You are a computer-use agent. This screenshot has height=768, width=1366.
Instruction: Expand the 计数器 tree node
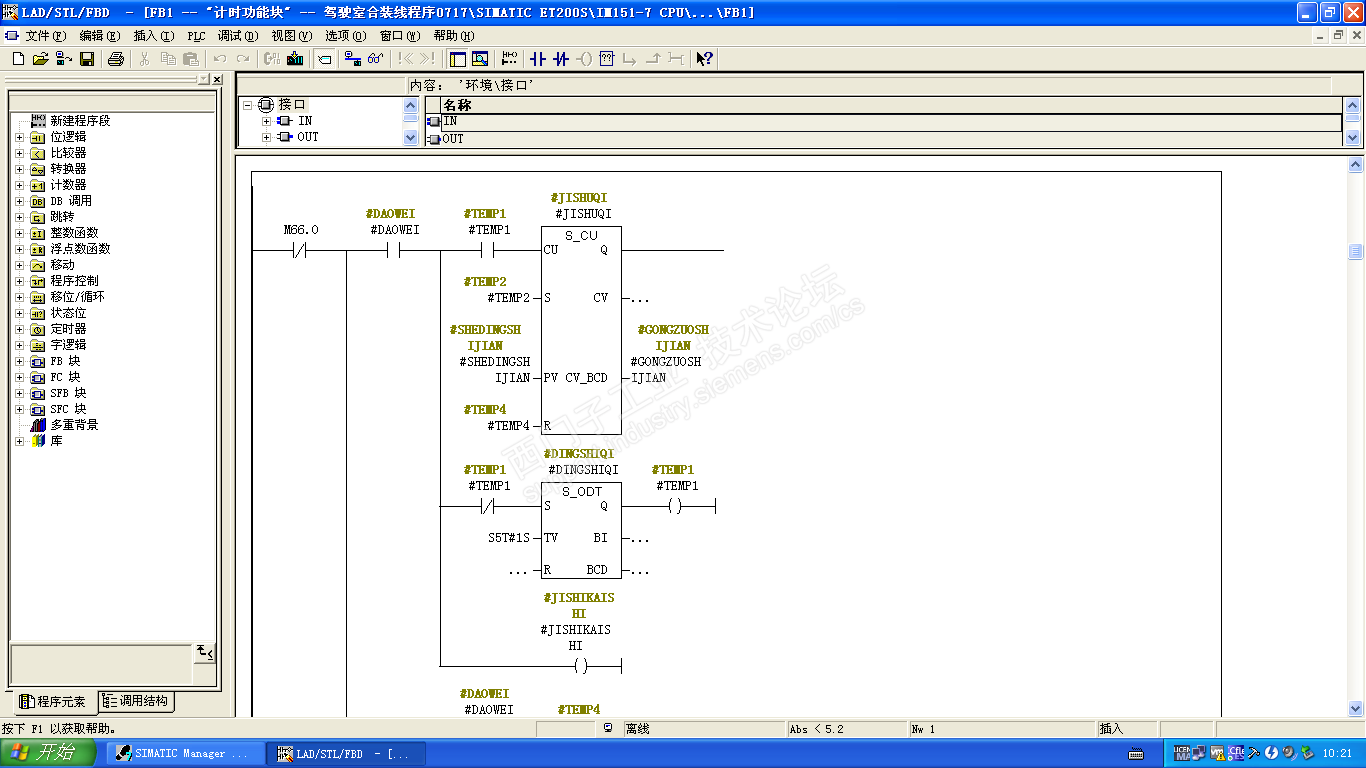(19, 185)
